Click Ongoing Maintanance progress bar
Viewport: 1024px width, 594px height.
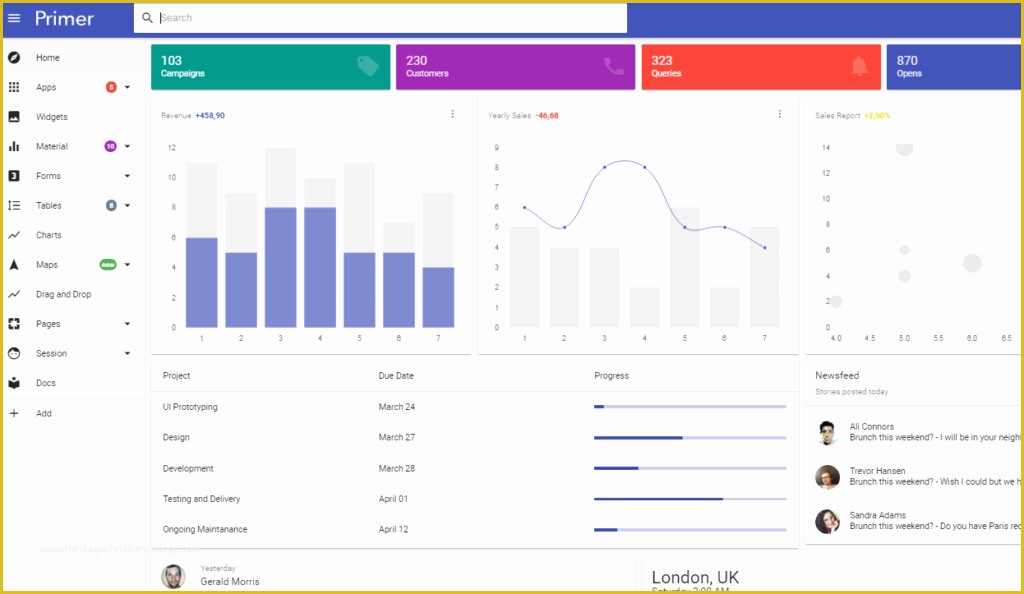pyautogui.click(x=690, y=529)
